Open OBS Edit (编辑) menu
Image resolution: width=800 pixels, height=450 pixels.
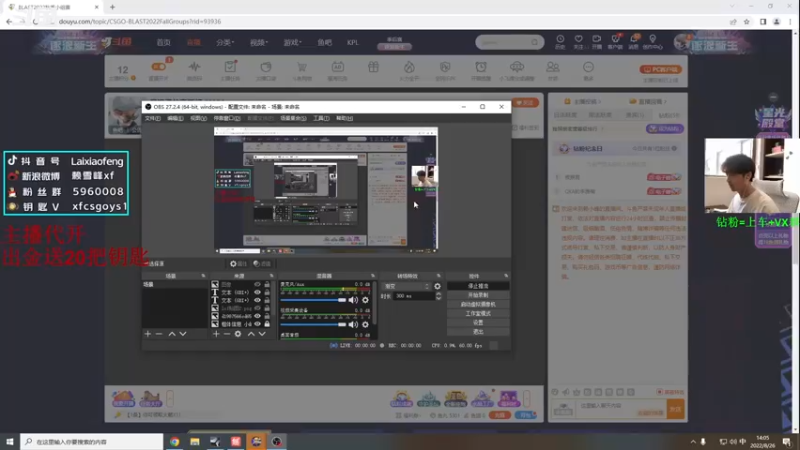(x=175, y=118)
